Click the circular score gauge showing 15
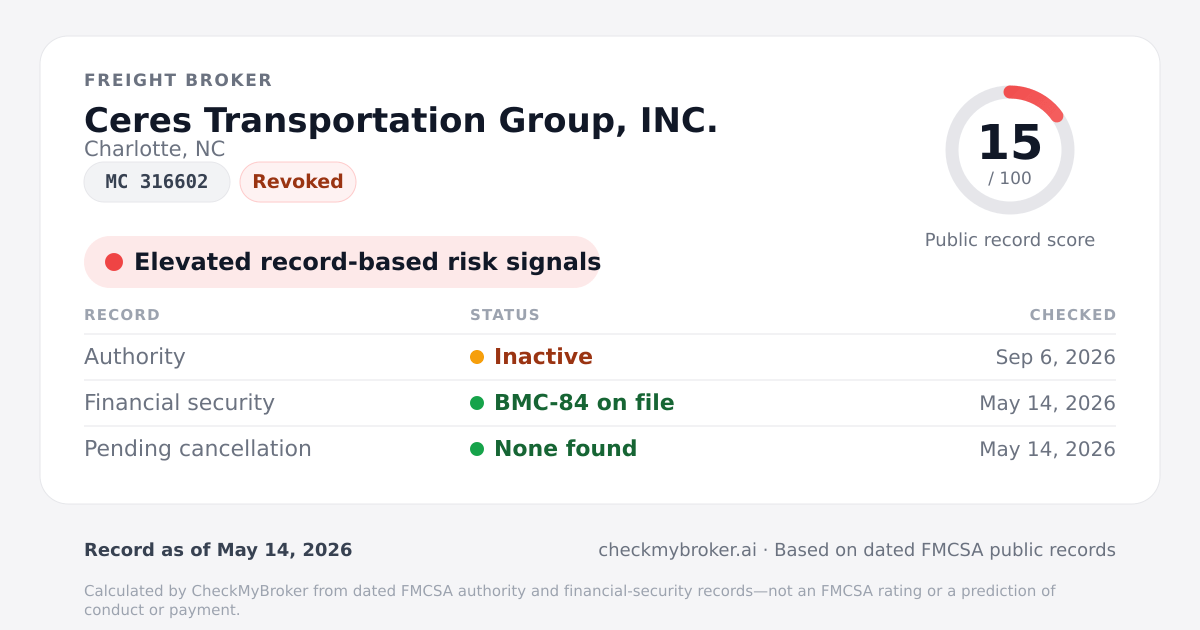The height and width of the screenshot is (630, 1200). click(1010, 150)
